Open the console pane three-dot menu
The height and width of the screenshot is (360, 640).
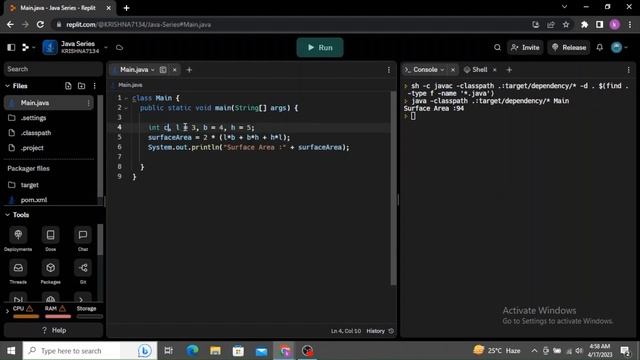click(629, 70)
